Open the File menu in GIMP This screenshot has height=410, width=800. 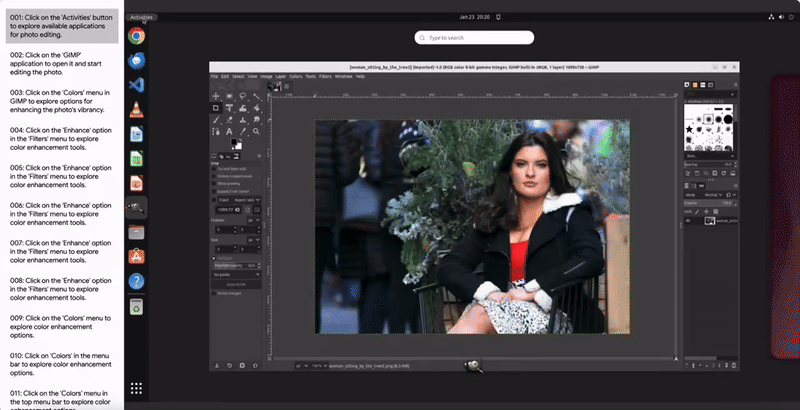(214, 76)
